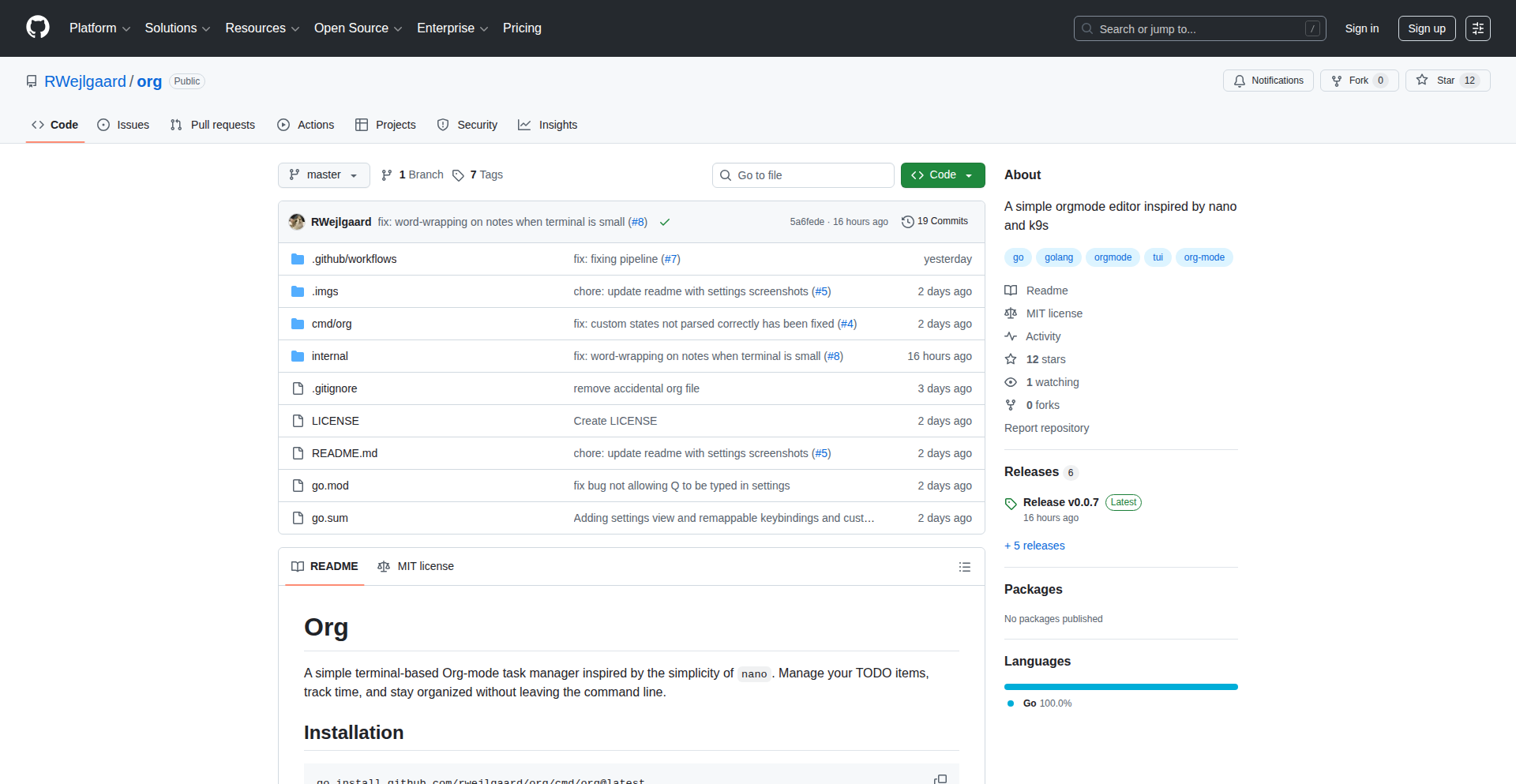The width and height of the screenshot is (1516, 784).
Task: Open the green Code dropdown
Action: pyautogui.click(x=942, y=175)
